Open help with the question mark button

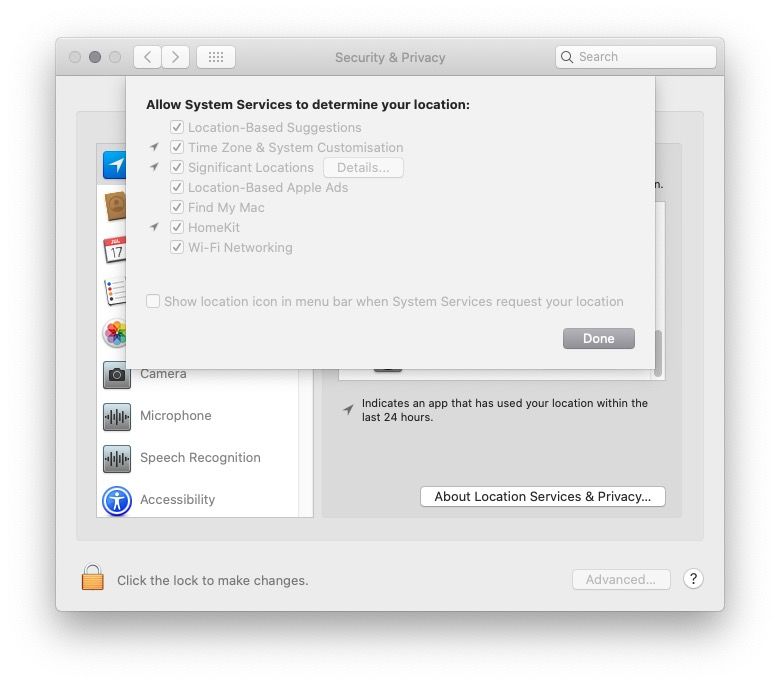(692, 579)
